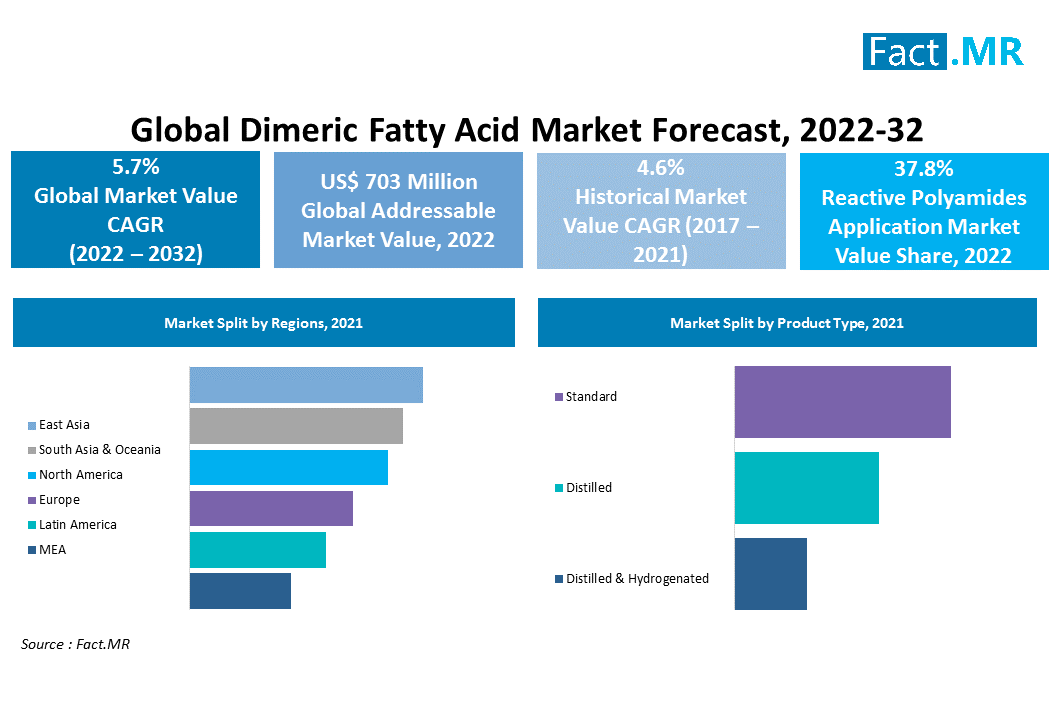The width and height of the screenshot is (1056, 720).
Task: Select the US$ 703 Million market value box
Action: [x=398, y=210]
